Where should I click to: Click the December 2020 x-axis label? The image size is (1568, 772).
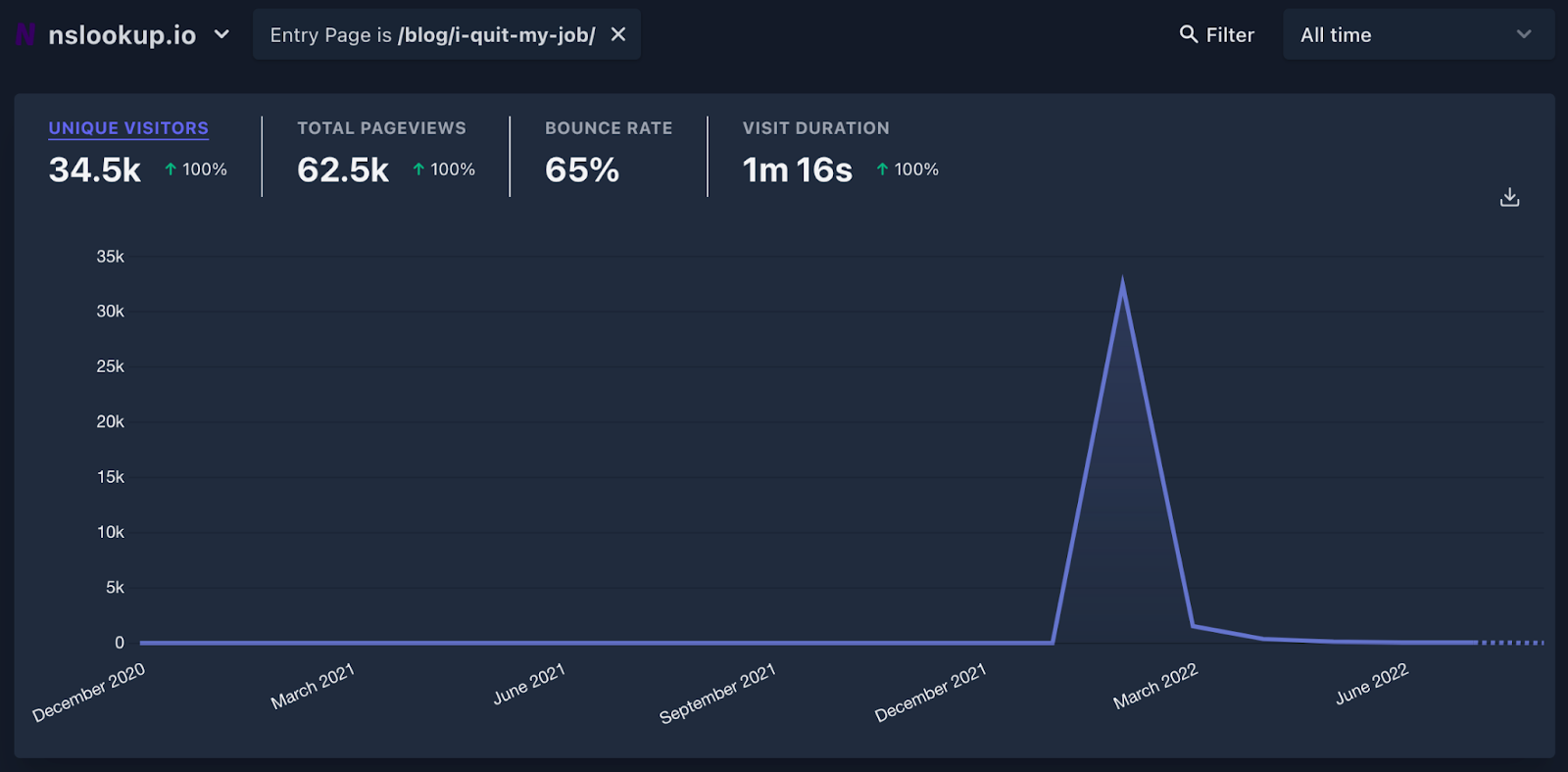click(x=88, y=692)
